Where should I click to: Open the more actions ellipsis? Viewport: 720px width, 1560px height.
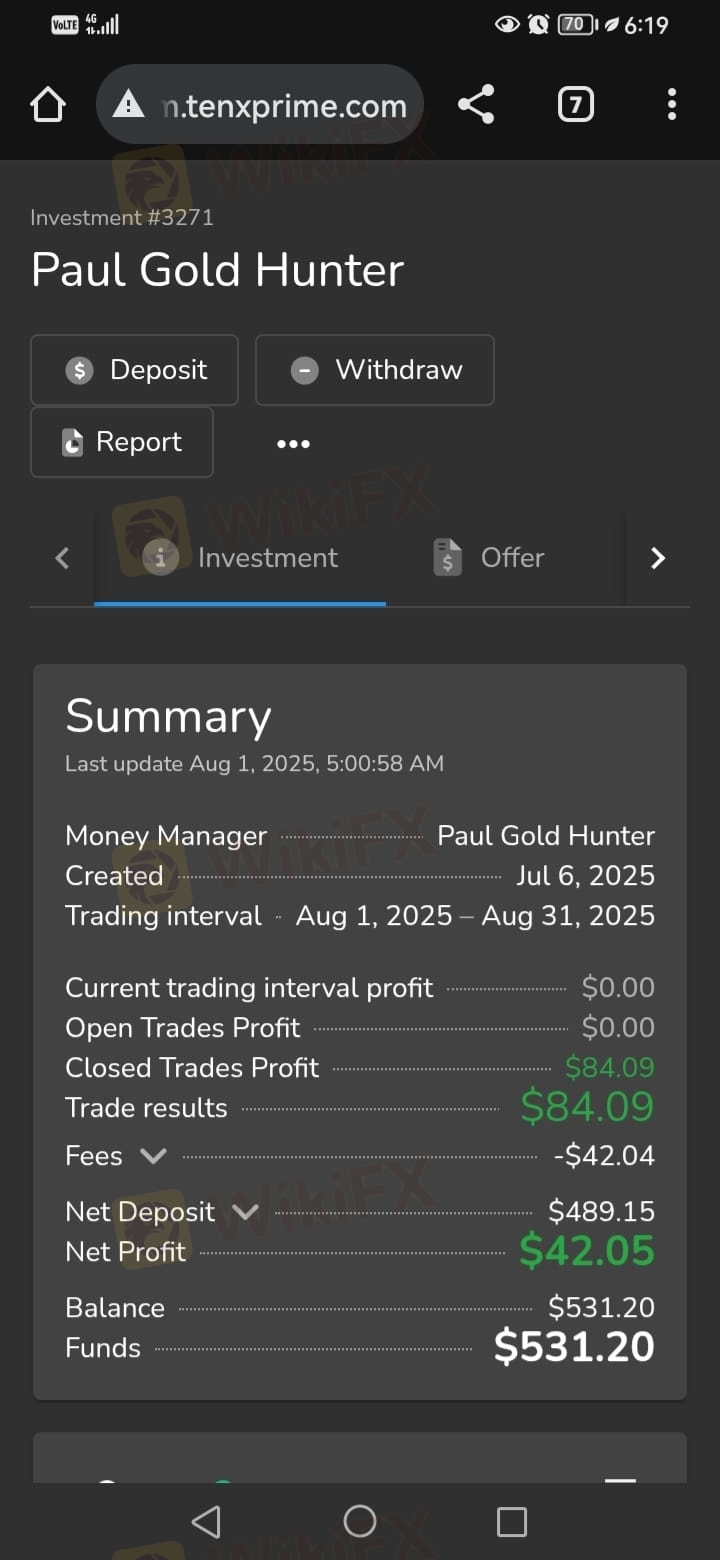pyautogui.click(x=293, y=443)
